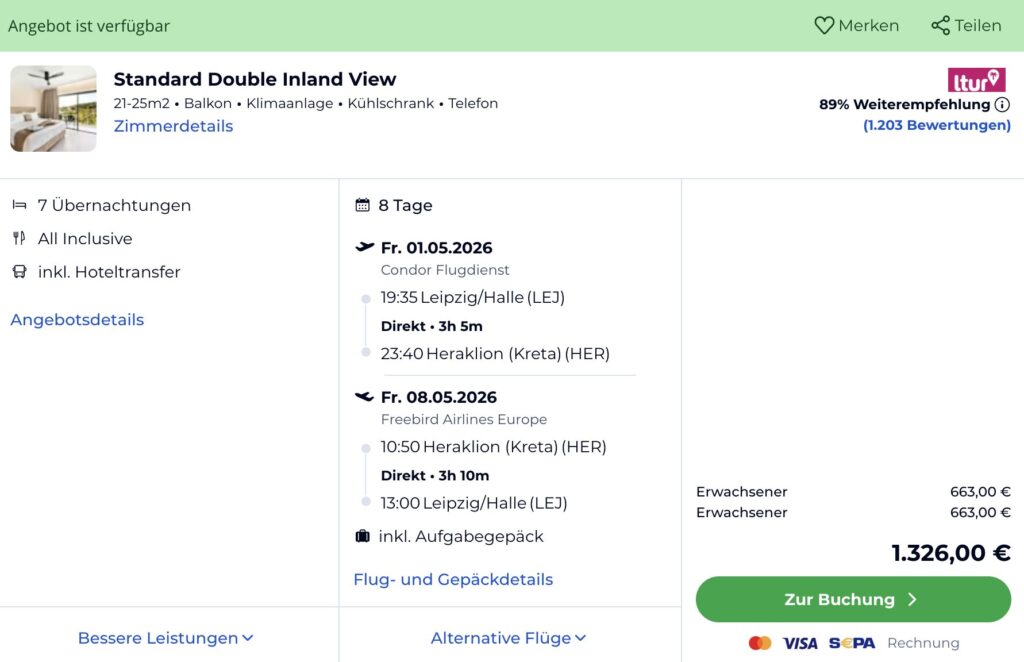Click the Aufgabegepäck luggage icon
The width and height of the screenshot is (1024, 662).
click(x=361, y=536)
